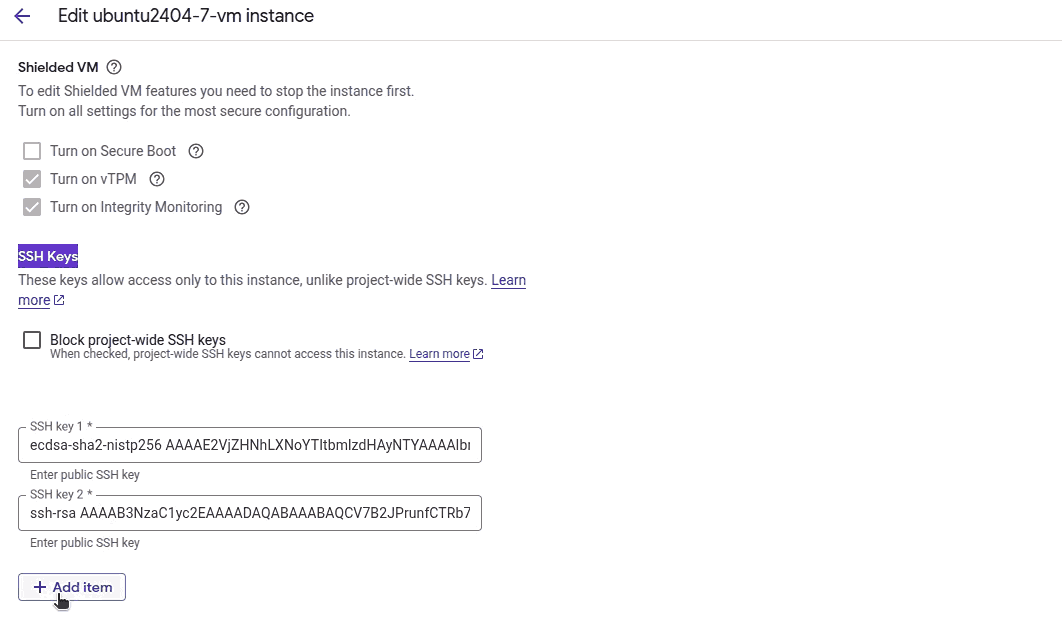This screenshot has height=623, width=1062.
Task: Click the plus icon in Add item
Action: coord(40,587)
